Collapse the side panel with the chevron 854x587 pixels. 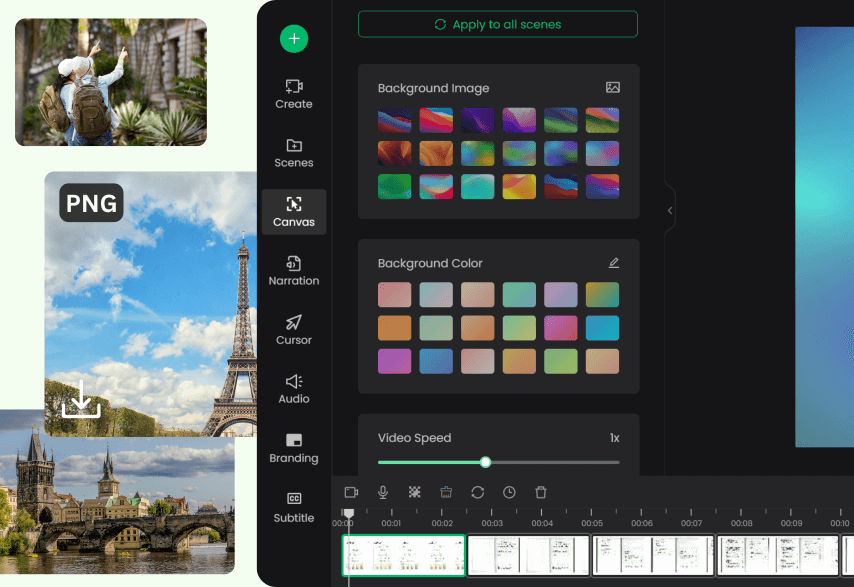pyautogui.click(x=669, y=209)
